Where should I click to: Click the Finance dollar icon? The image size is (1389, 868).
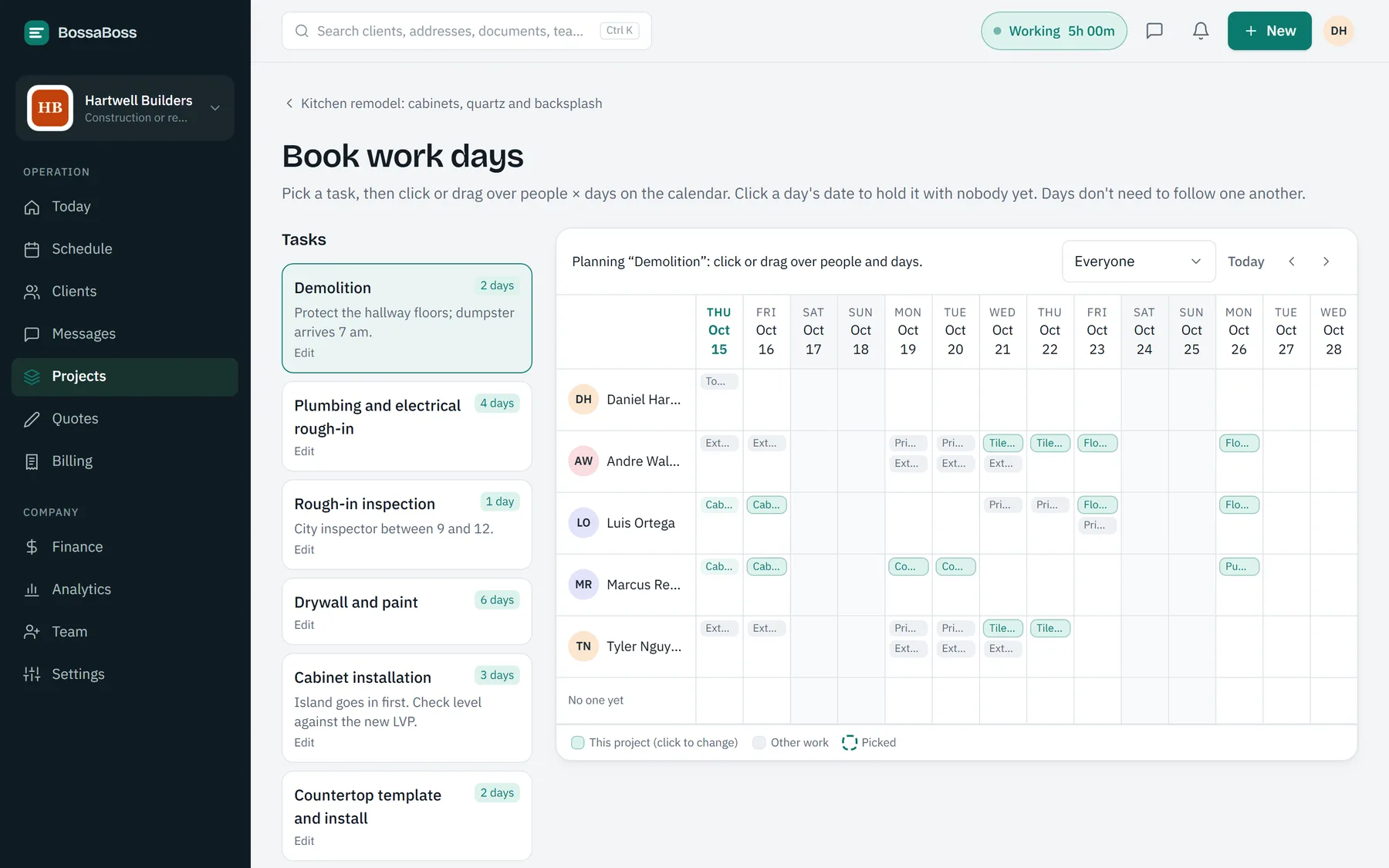[32, 547]
